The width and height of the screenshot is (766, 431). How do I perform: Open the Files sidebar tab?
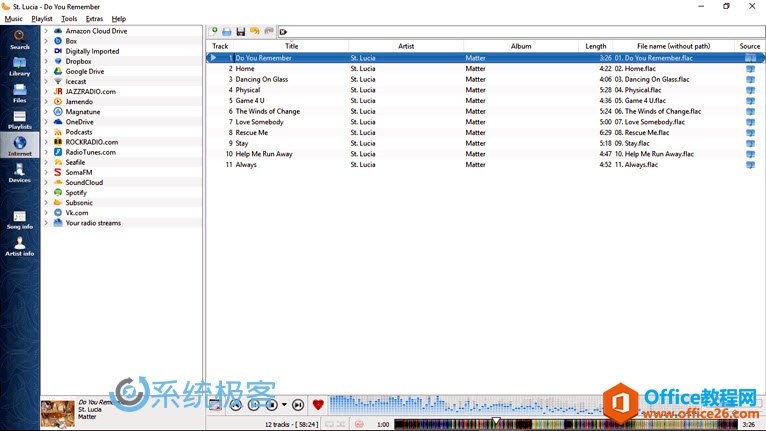pos(20,93)
